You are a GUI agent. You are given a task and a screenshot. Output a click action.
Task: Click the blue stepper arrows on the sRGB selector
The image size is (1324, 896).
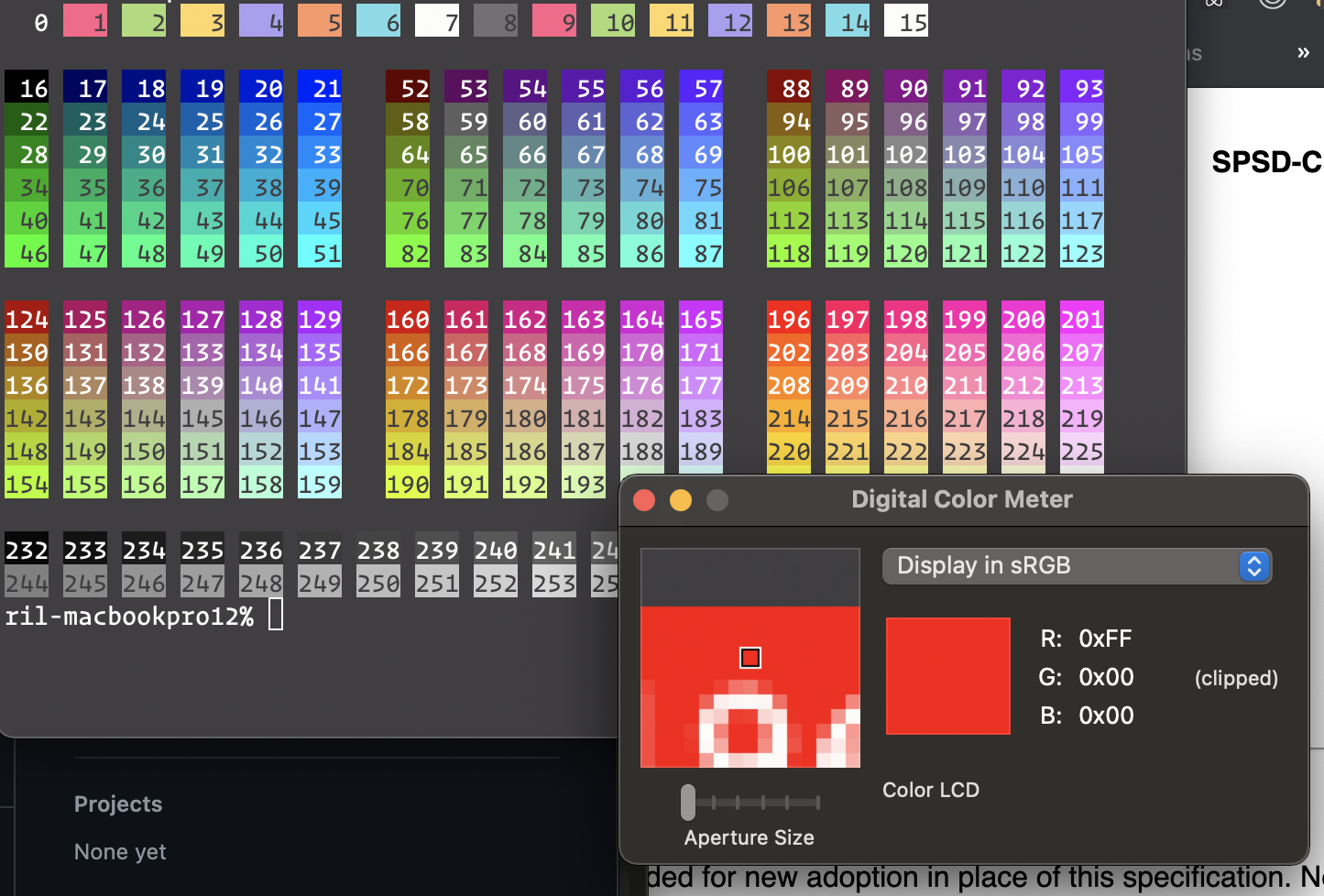click(1254, 566)
